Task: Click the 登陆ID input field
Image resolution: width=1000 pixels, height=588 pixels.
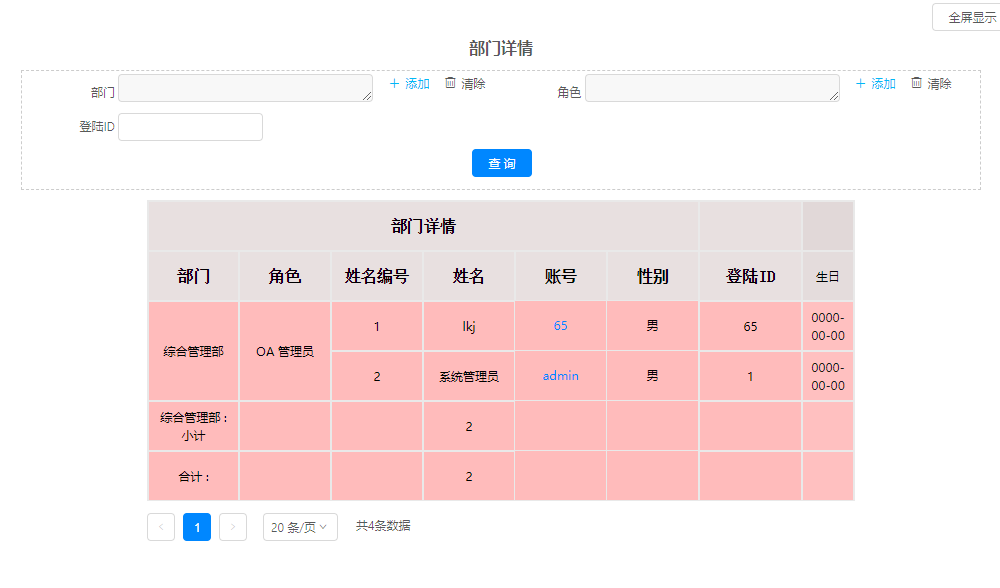Action: (x=190, y=127)
